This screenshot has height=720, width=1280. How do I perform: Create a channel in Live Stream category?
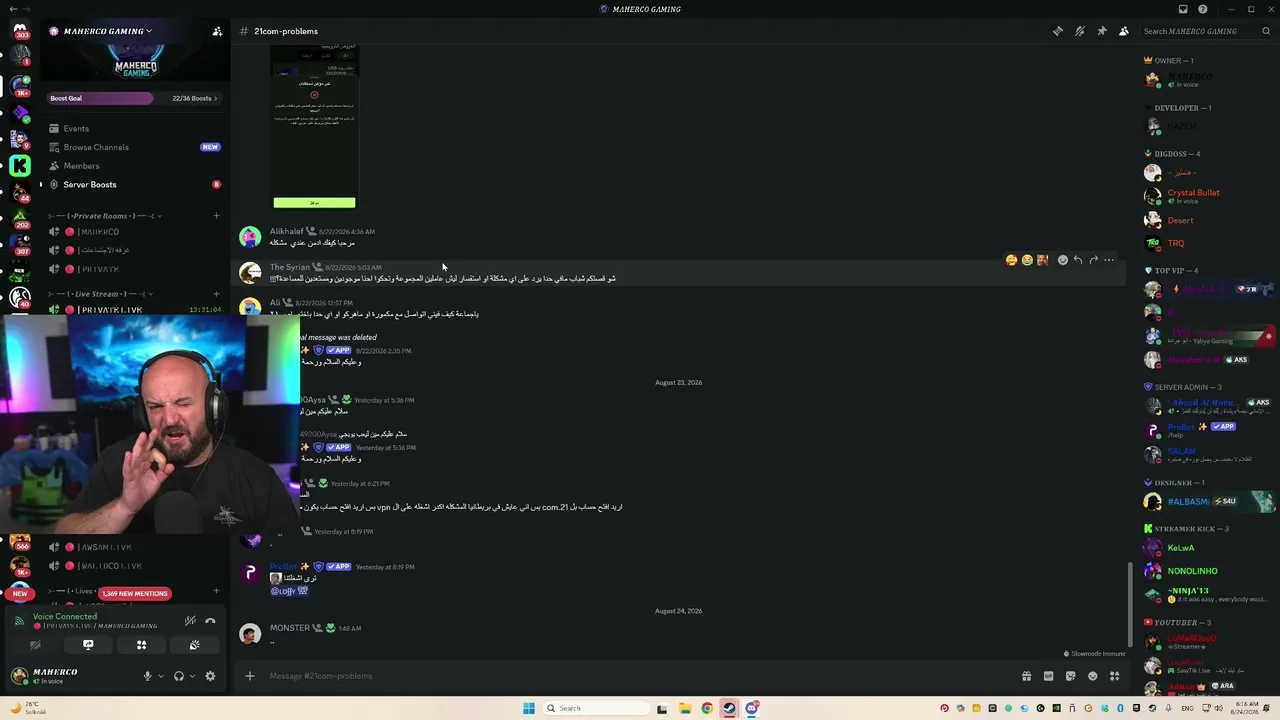[216, 294]
